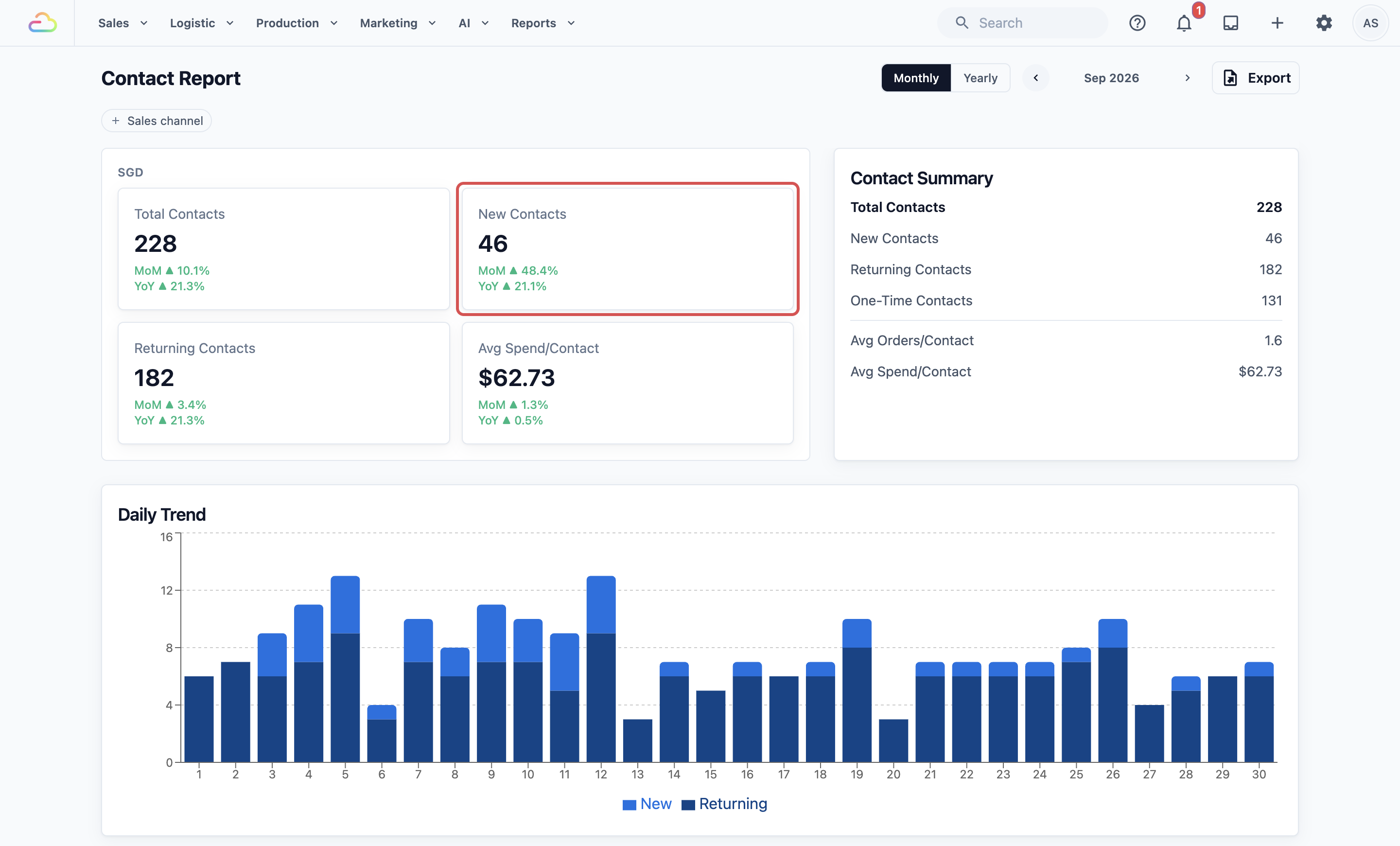Expand the Reports menu

point(542,23)
